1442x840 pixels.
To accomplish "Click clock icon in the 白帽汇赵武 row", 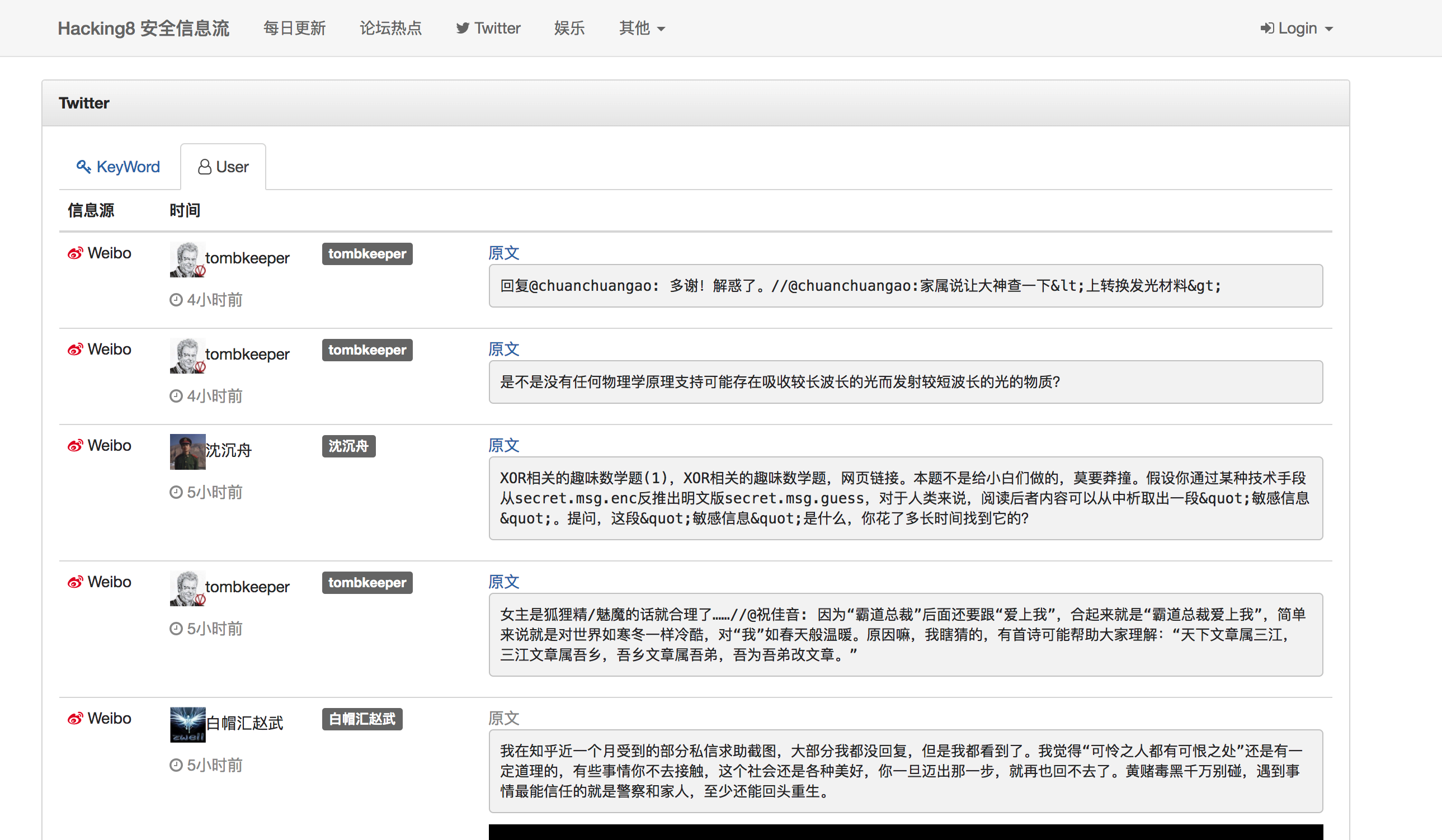I will pyautogui.click(x=176, y=765).
